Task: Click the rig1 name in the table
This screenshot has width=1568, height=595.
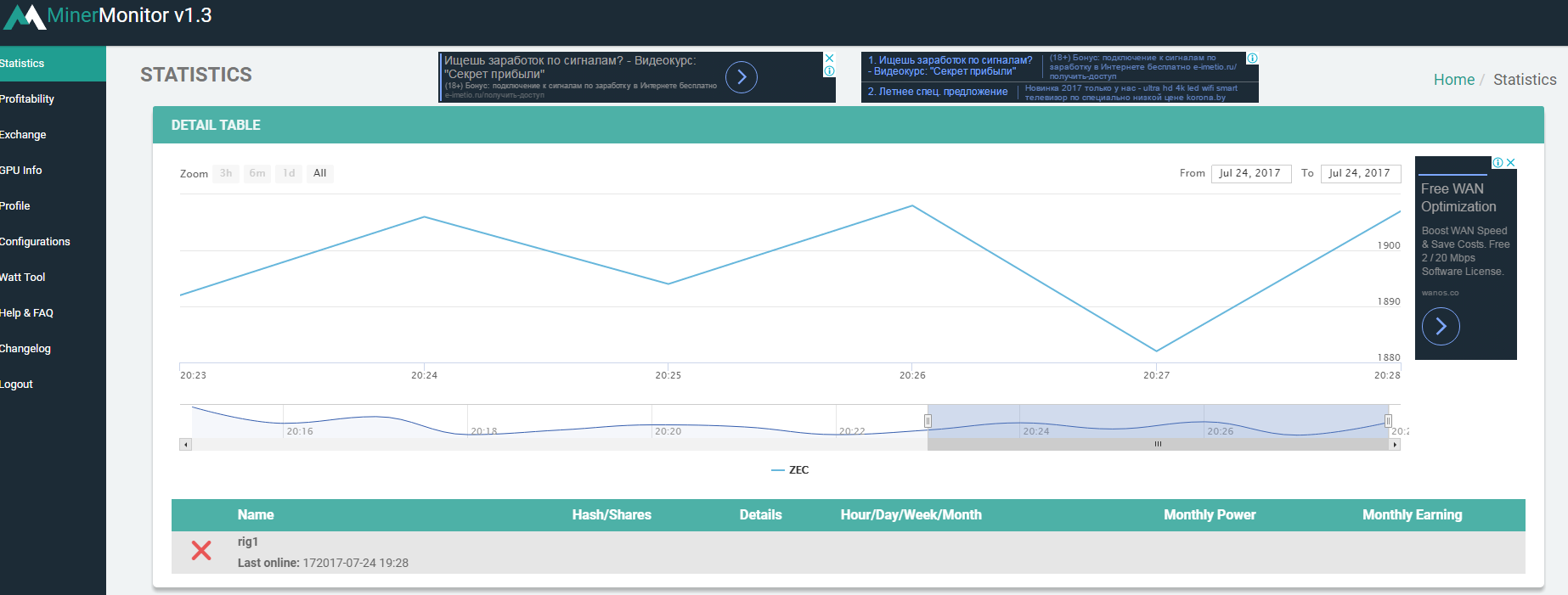Action: (x=248, y=542)
